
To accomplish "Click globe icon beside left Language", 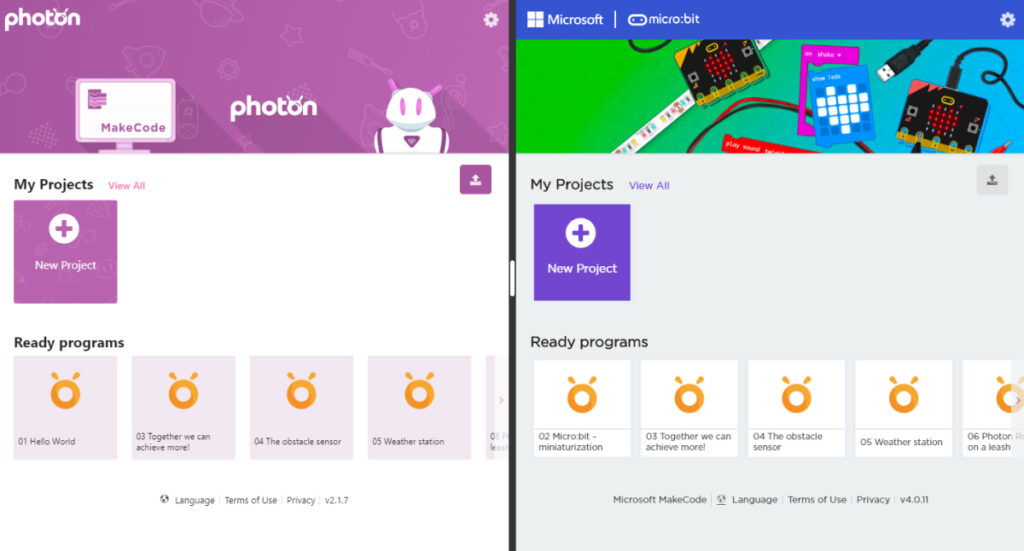I will [165, 499].
